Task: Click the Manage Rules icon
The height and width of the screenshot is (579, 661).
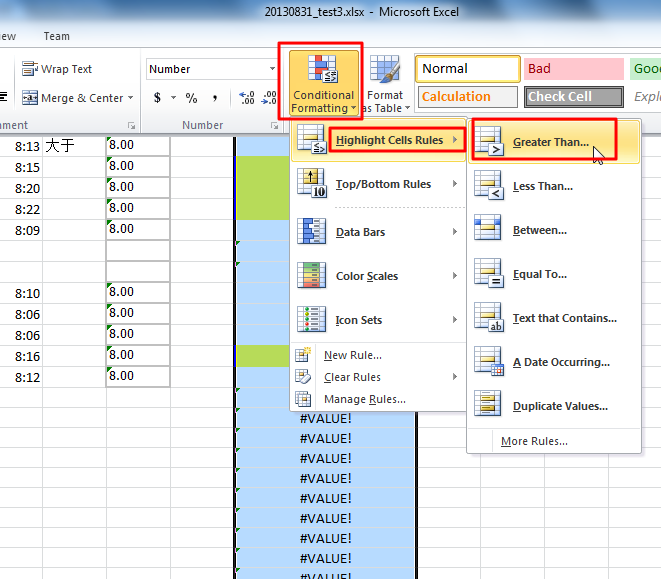Action: (x=303, y=399)
